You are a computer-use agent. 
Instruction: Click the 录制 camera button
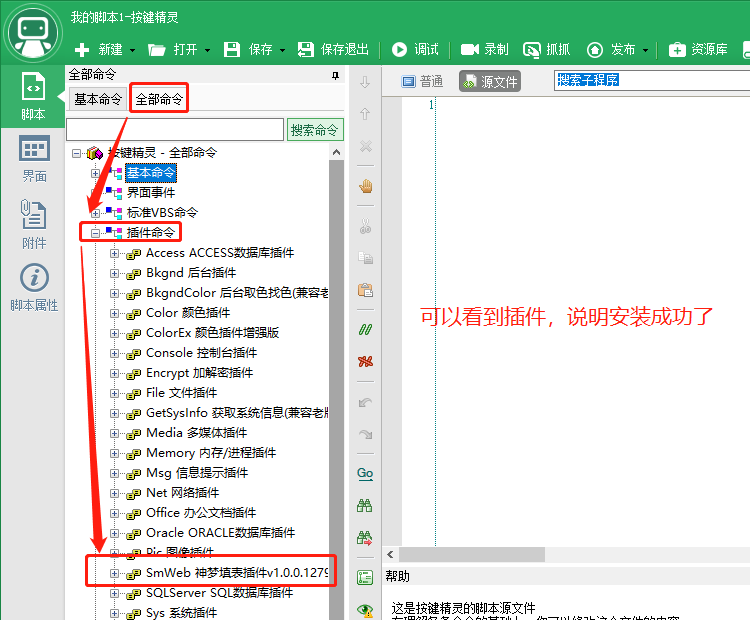[484, 49]
